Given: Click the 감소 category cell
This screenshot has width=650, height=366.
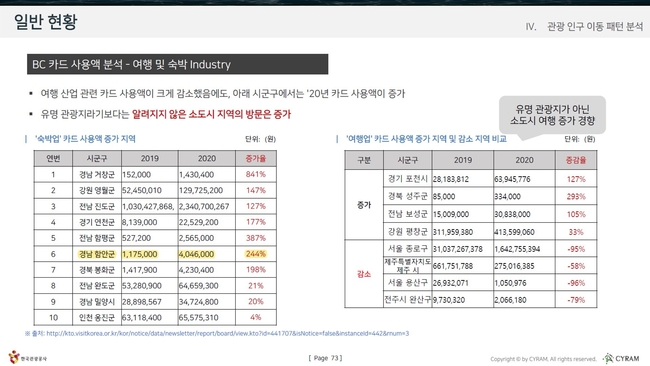Looking at the screenshot, I should tap(364, 274).
